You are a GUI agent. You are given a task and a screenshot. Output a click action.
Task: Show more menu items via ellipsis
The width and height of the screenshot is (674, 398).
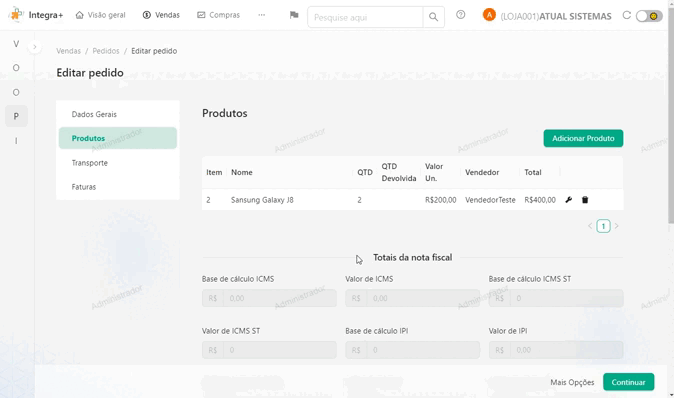click(x=261, y=15)
